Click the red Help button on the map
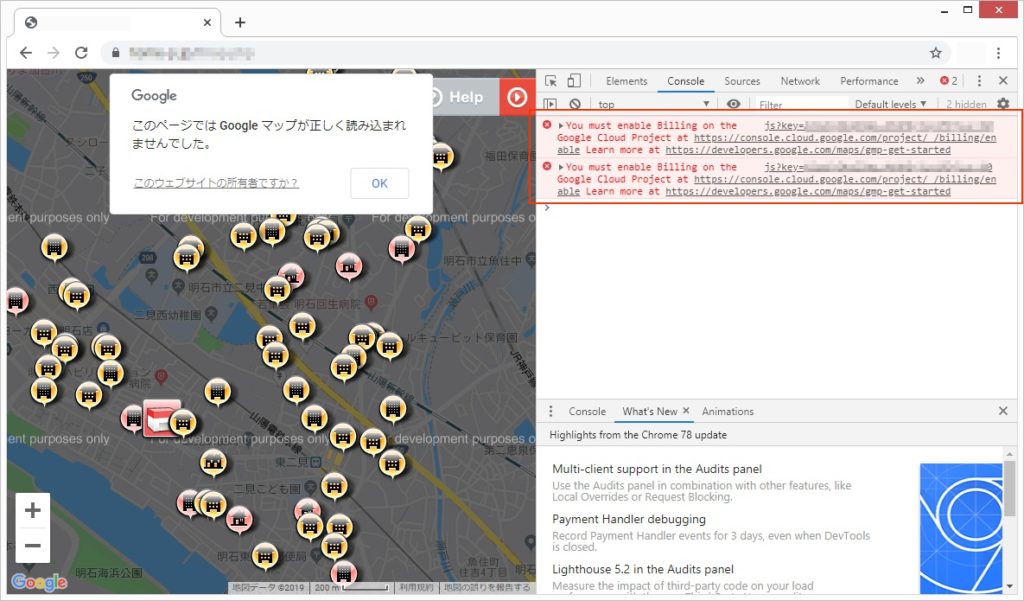Screen dimensions: 1024x601 [518, 97]
